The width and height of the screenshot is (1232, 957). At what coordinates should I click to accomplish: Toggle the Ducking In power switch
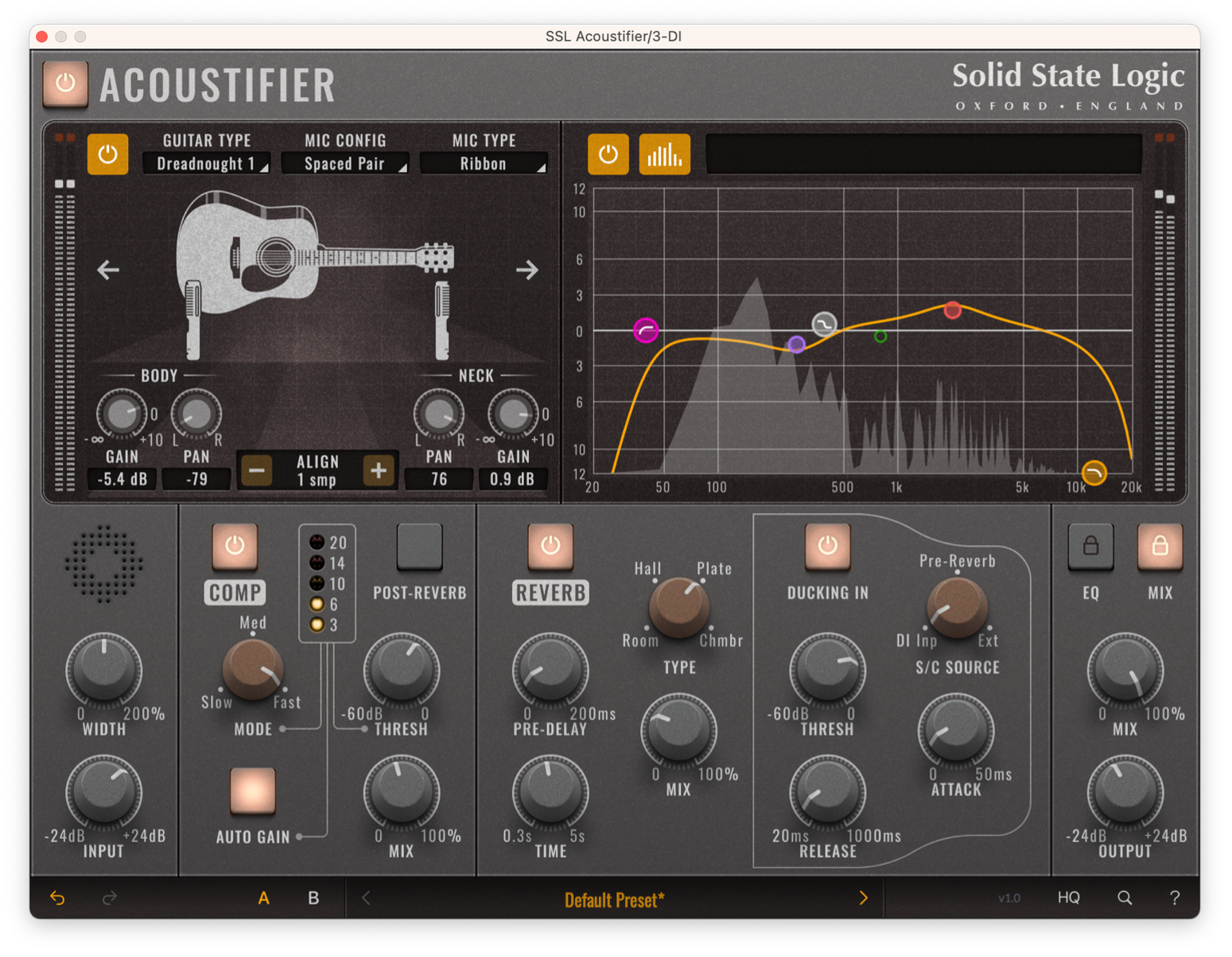(x=827, y=546)
